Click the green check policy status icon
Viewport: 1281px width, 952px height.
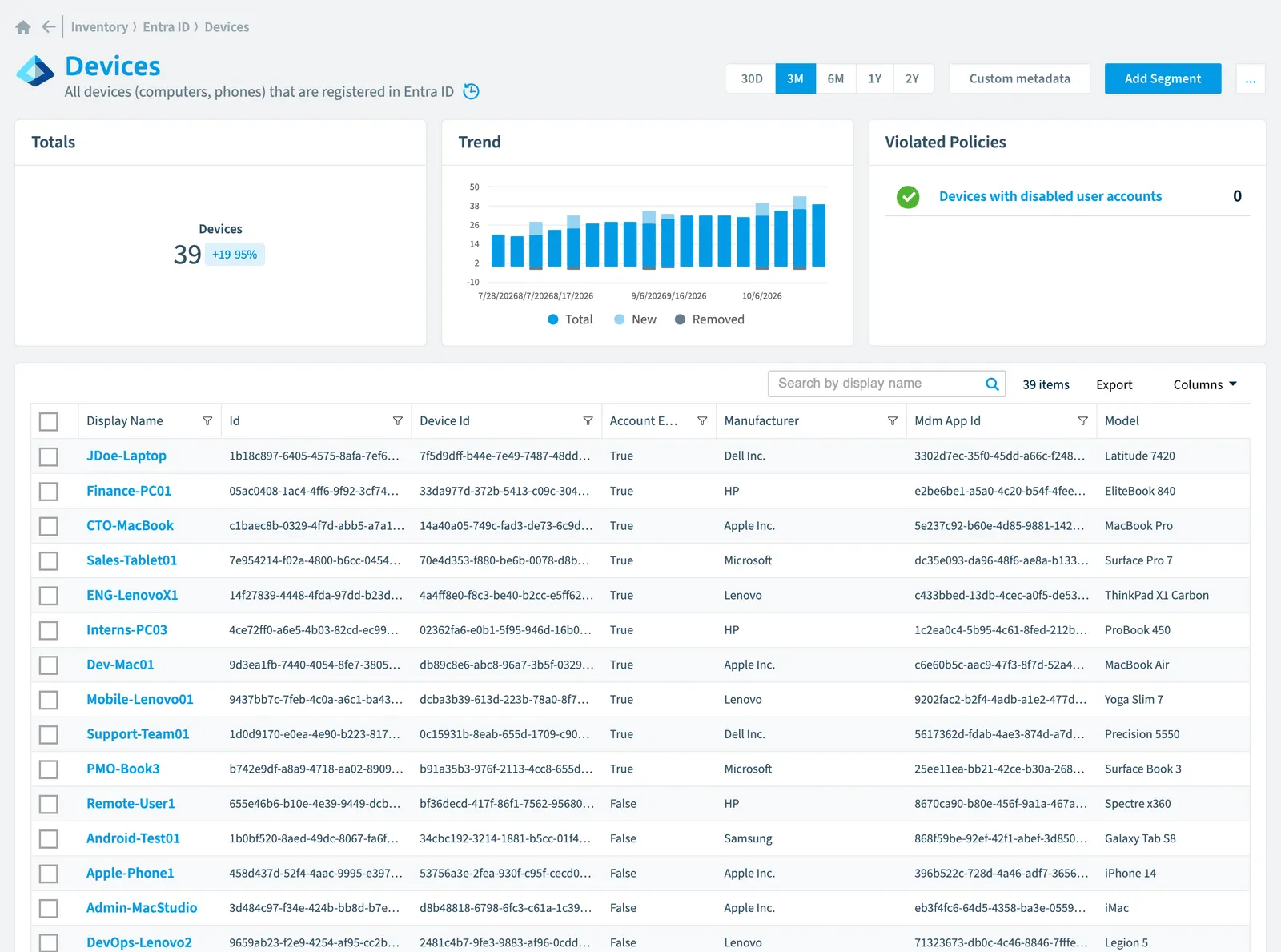[908, 197]
